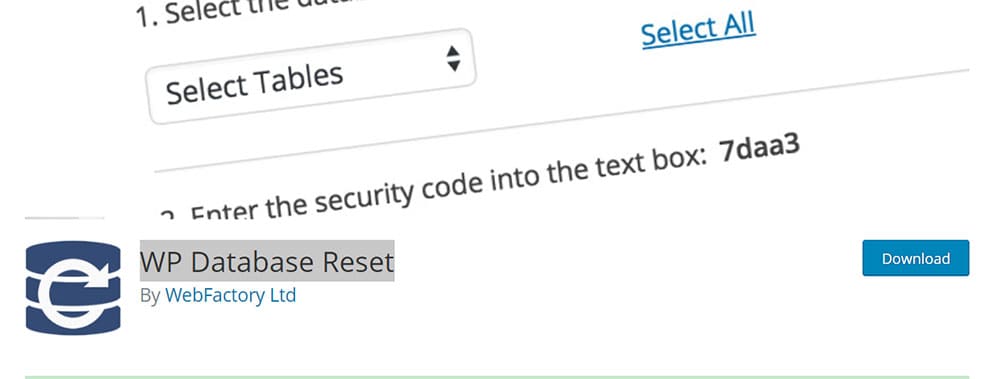Screen dimensions: 1000x379
Task: Click the green notice bar at bottom
Action: (x=497, y=377)
